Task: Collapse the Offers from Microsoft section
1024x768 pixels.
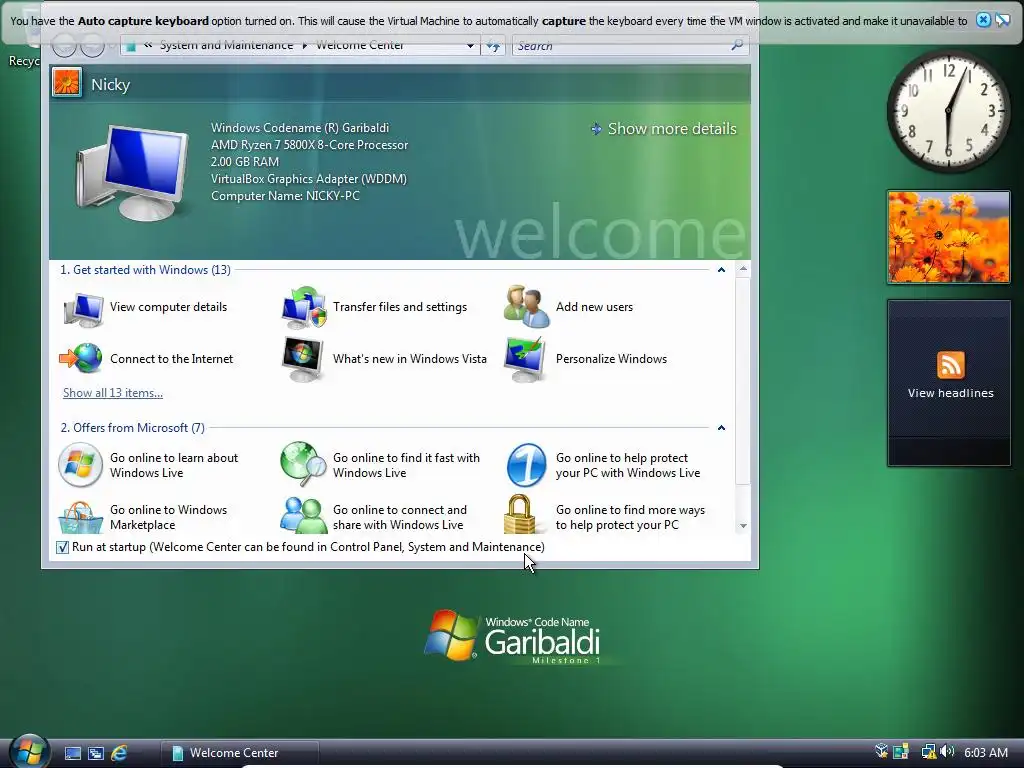Action: tap(721, 428)
